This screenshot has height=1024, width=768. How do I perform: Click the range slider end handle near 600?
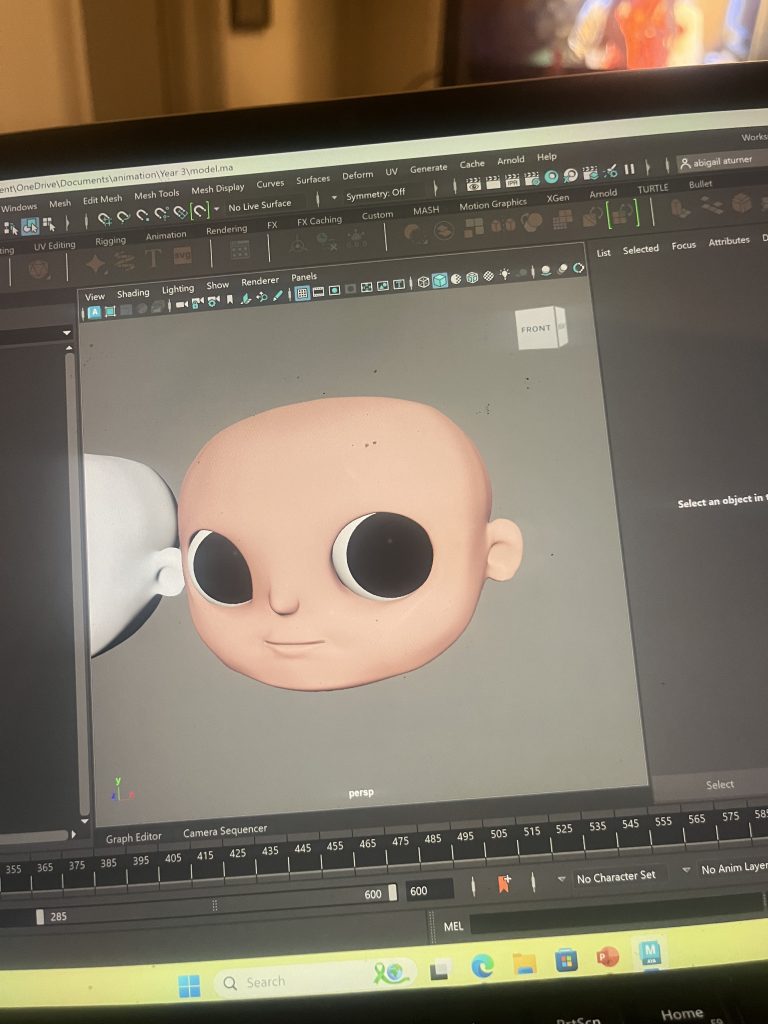[x=392, y=892]
